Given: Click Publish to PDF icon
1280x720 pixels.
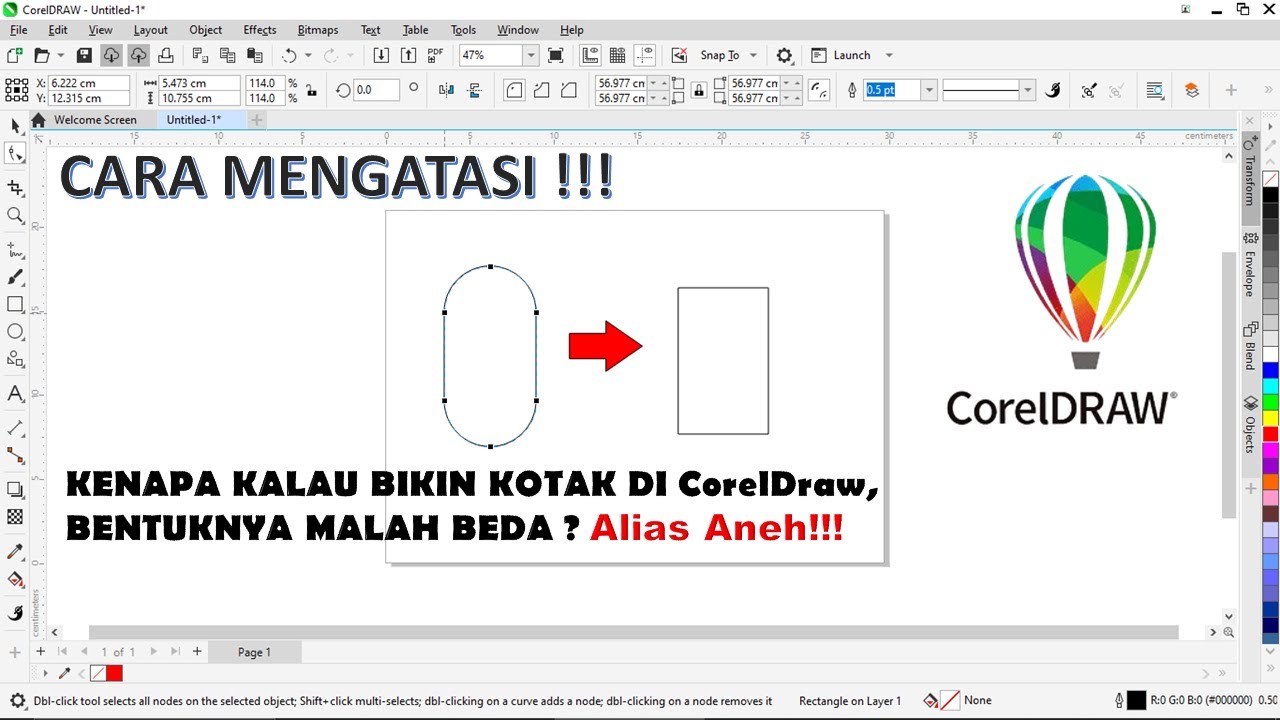Looking at the screenshot, I should [x=435, y=55].
